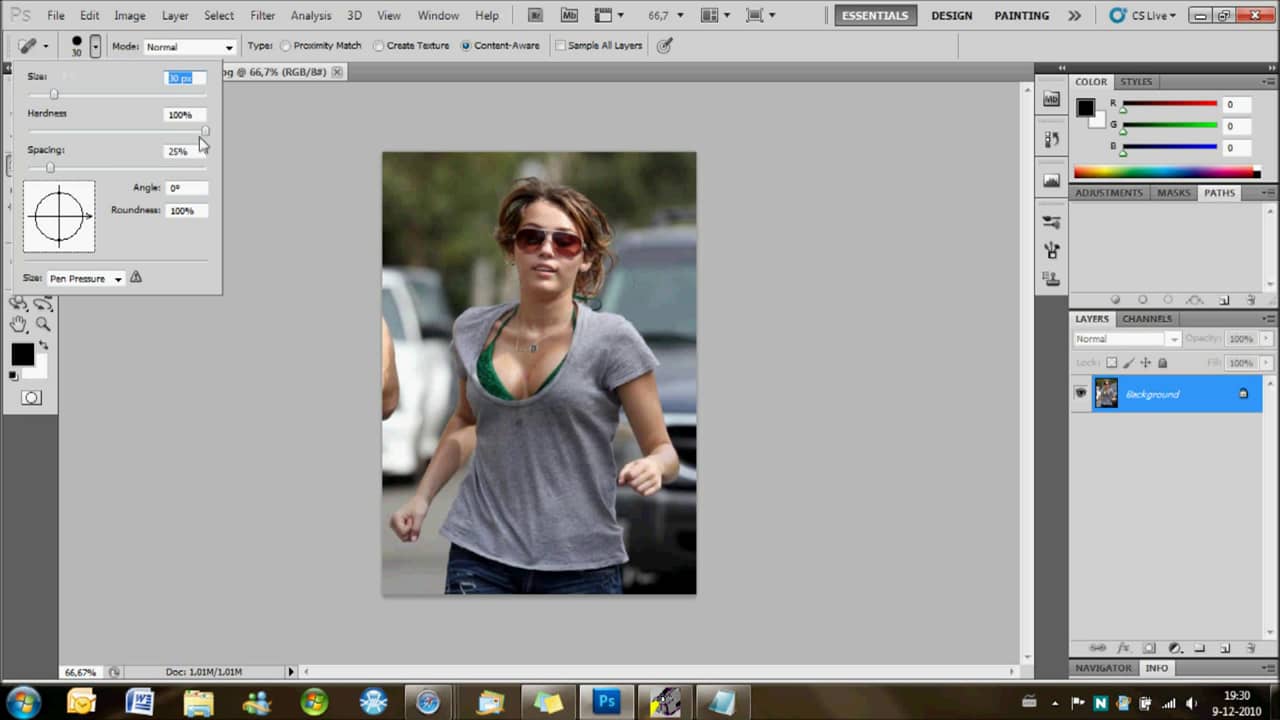Open the Pen Pressure size dropdown
The width and height of the screenshot is (1280, 720).
click(85, 278)
